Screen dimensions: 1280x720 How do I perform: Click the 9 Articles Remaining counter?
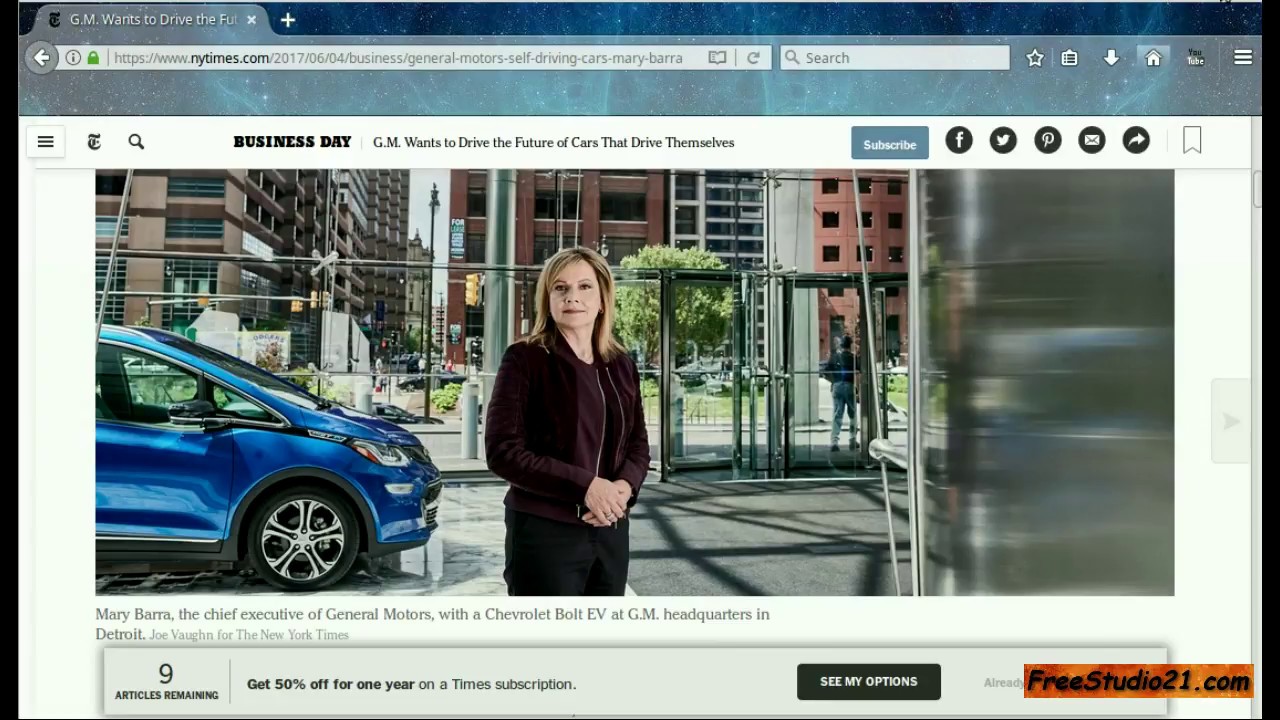[x=166, y=681]
